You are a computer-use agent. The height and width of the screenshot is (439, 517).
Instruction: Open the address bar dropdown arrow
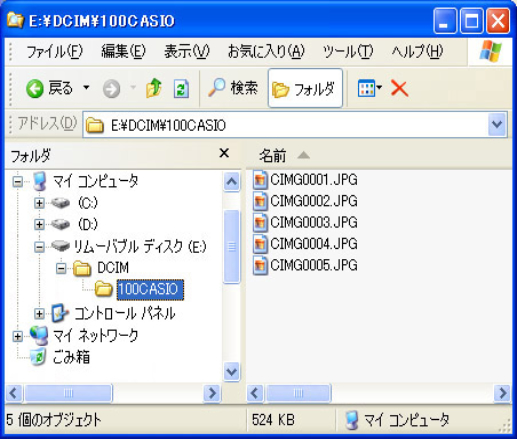497,125
